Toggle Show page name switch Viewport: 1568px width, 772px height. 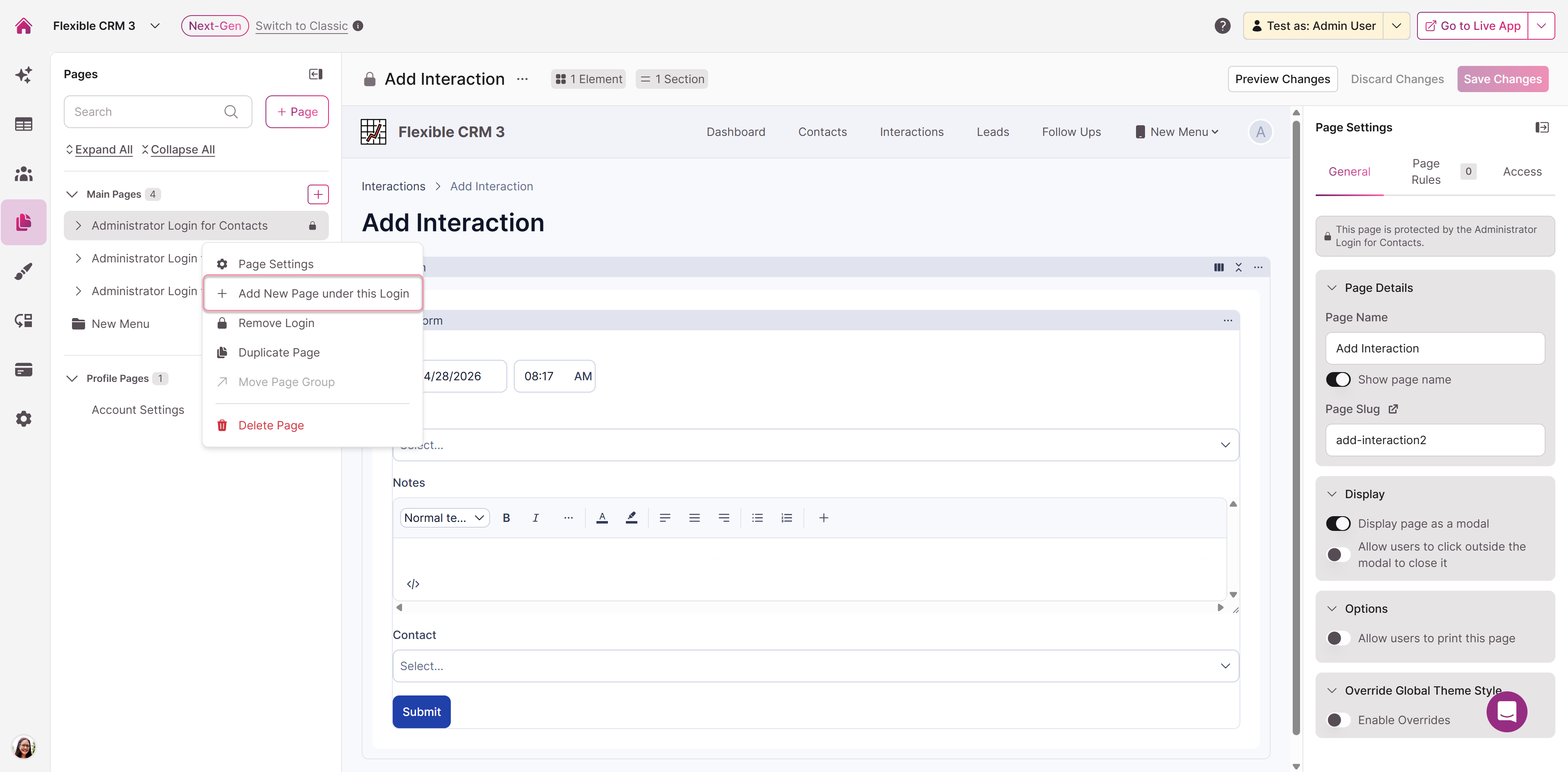(x=1338, y=379)
